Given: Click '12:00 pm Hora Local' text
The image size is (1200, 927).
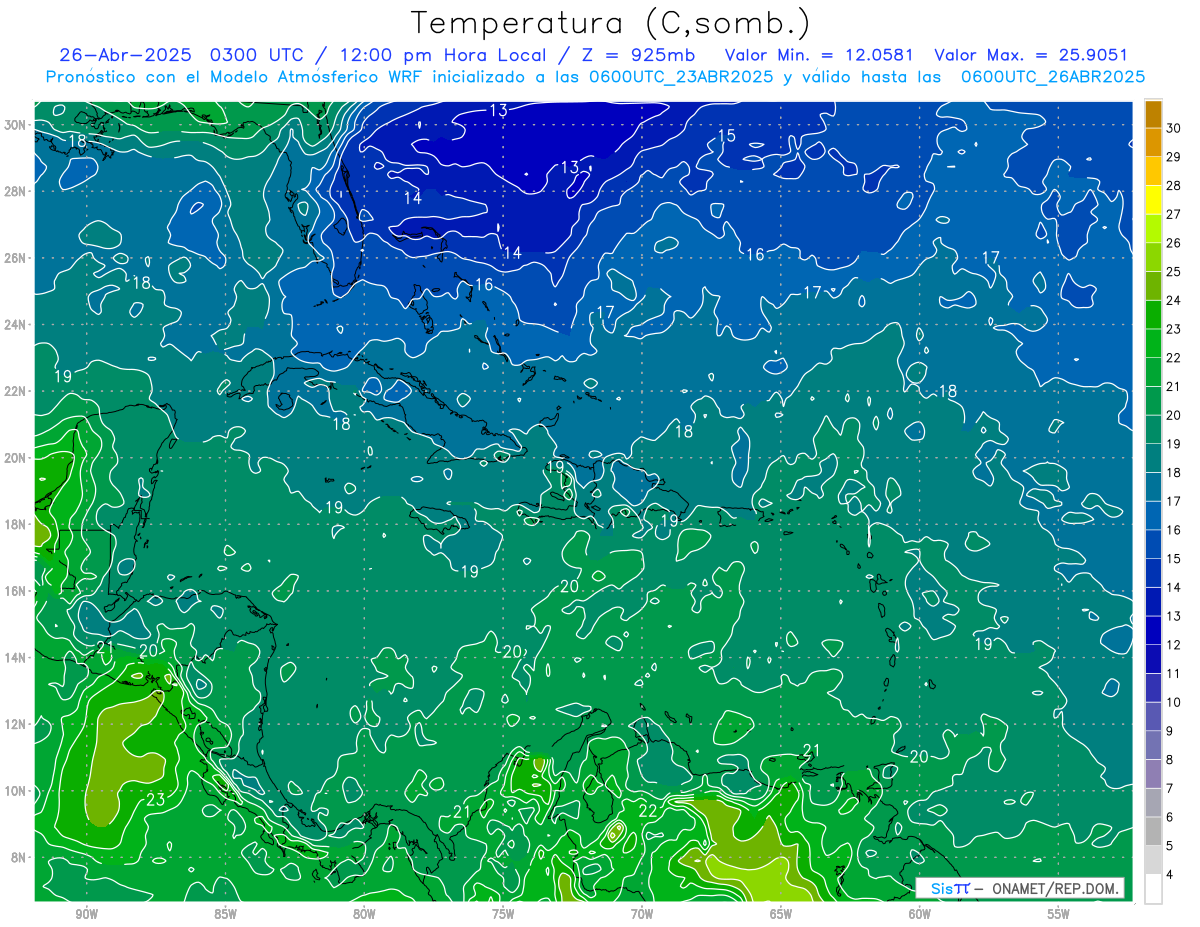Looking at the screenshot, I should 441,55.
